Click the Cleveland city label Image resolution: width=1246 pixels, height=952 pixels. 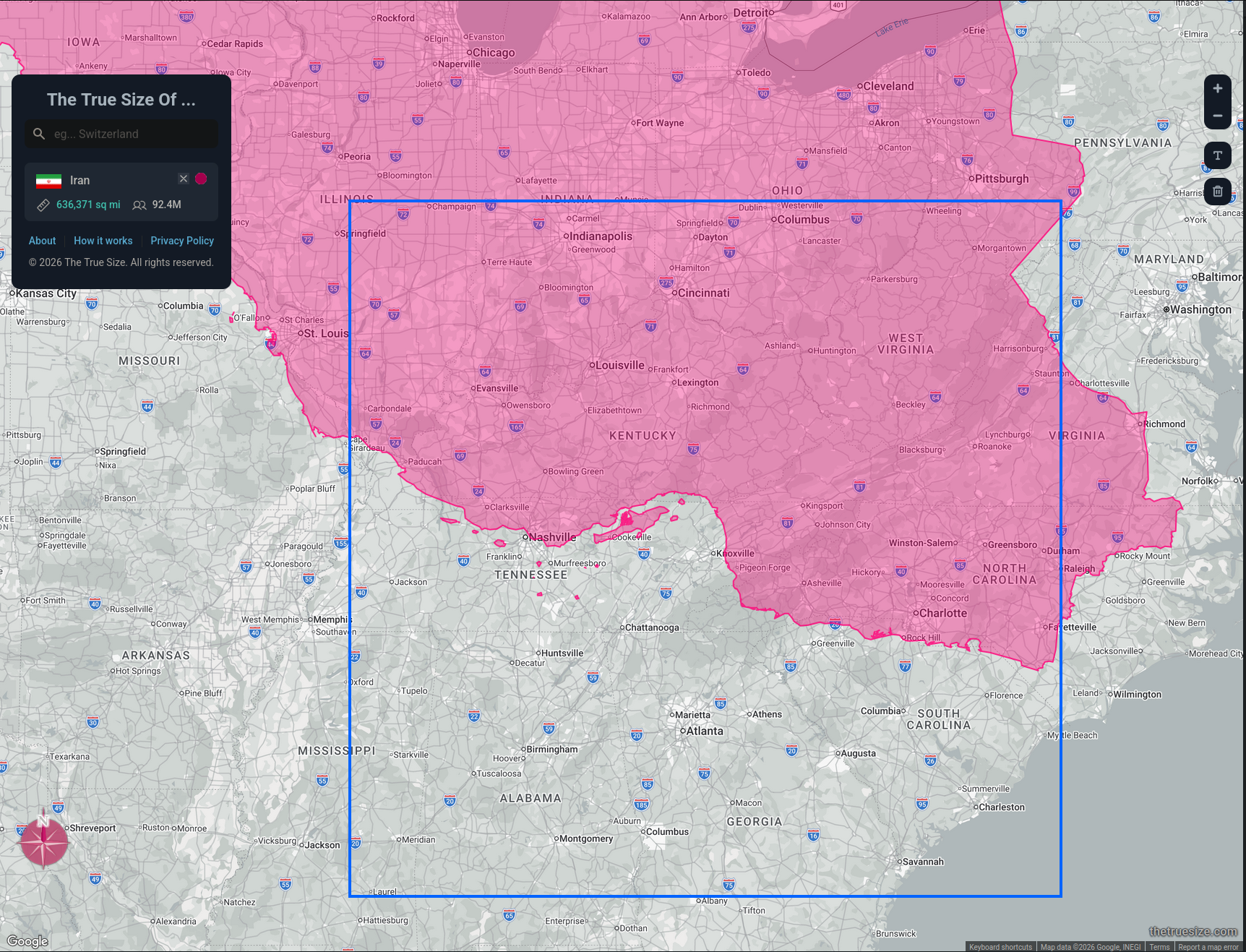[888, 86]
